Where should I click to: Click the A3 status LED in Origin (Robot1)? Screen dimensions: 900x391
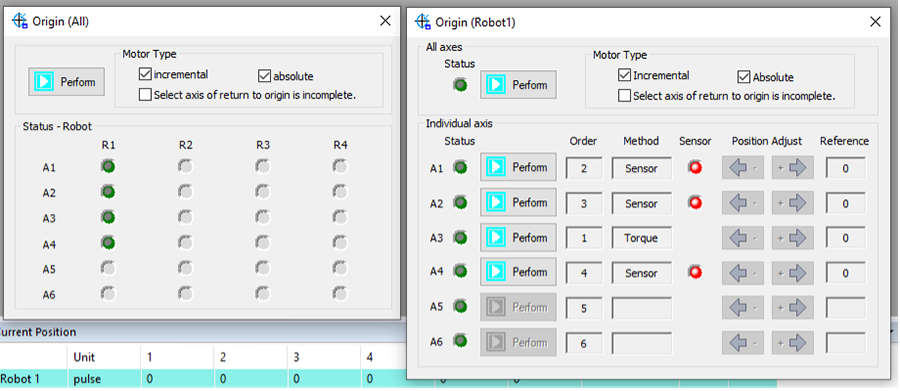point(460,238)
